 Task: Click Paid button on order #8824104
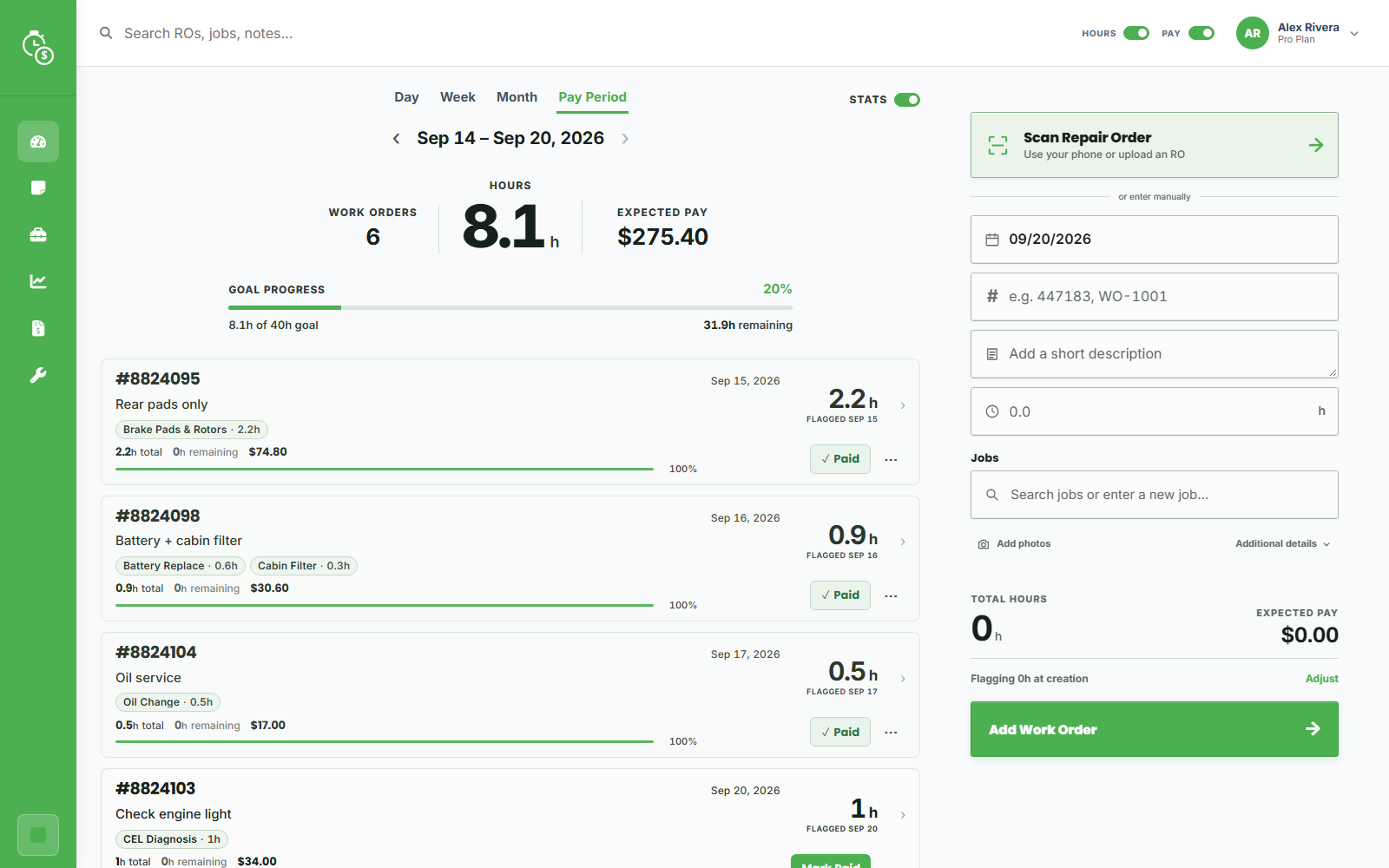(839, 733)
